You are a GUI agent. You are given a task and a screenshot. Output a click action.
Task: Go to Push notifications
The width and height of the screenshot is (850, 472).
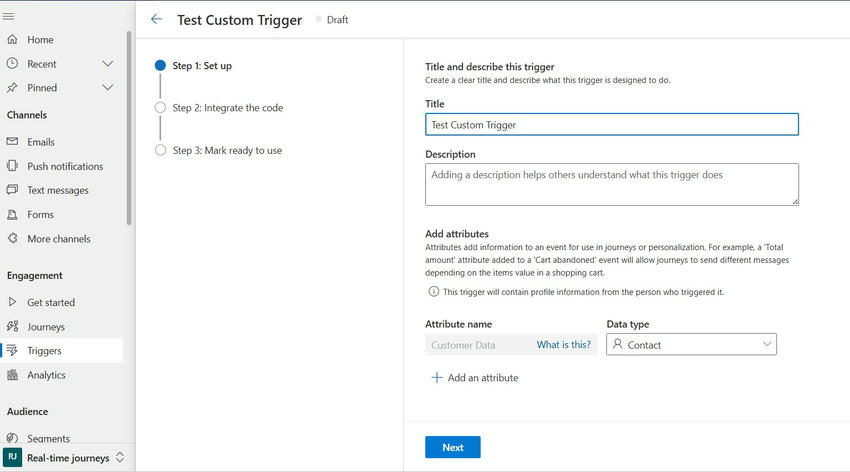(x=64, y=166)
